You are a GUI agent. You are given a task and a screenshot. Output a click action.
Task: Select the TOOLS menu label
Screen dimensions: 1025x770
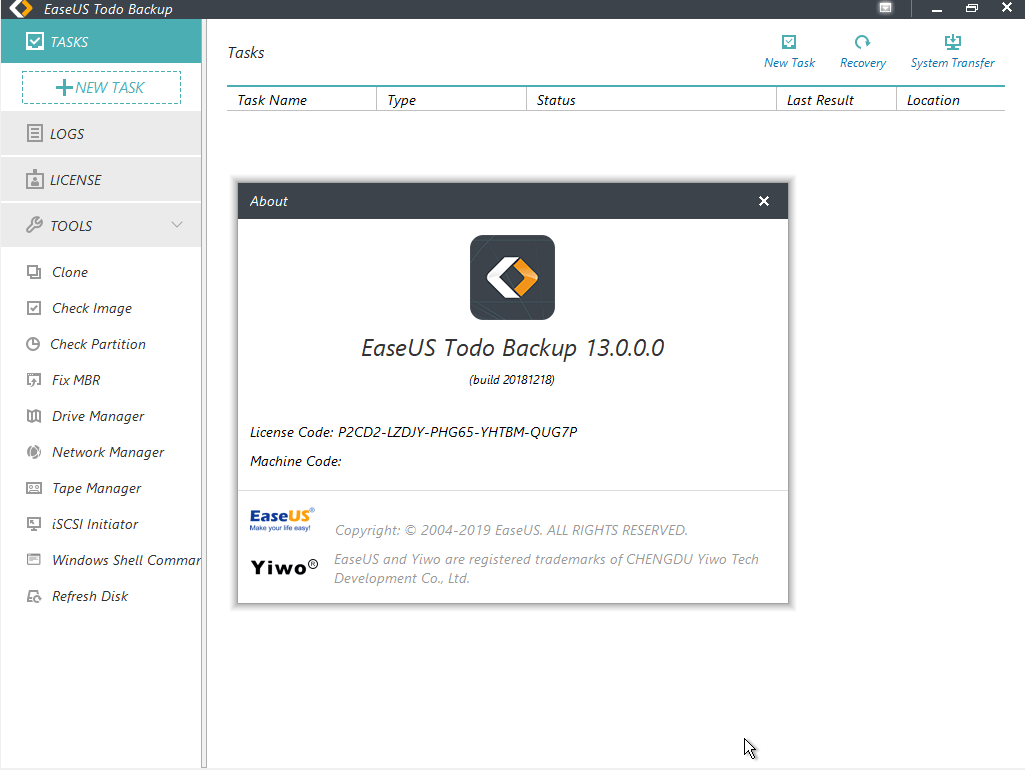71,226
